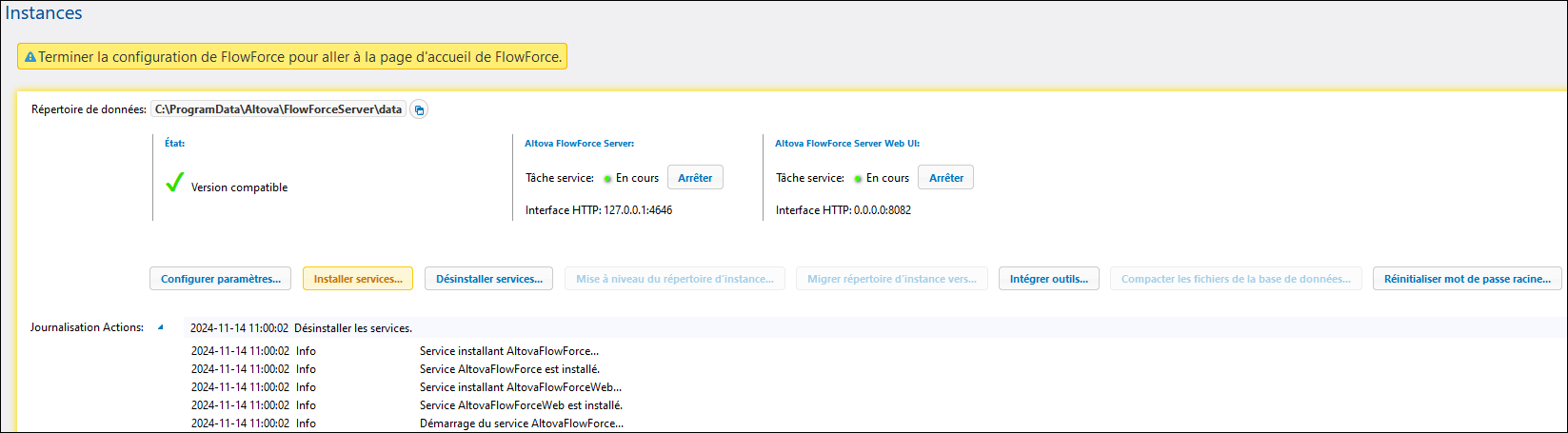Click the Instances page heading
1568x433 pixels.
(44, 13)
